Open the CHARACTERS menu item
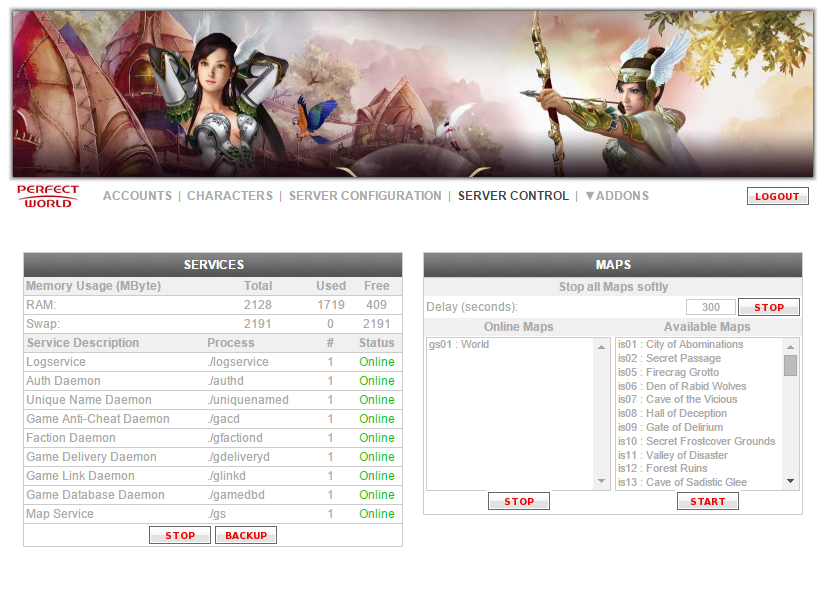The height and width of the screenshot is (601, 829). [x=230, y=196]
